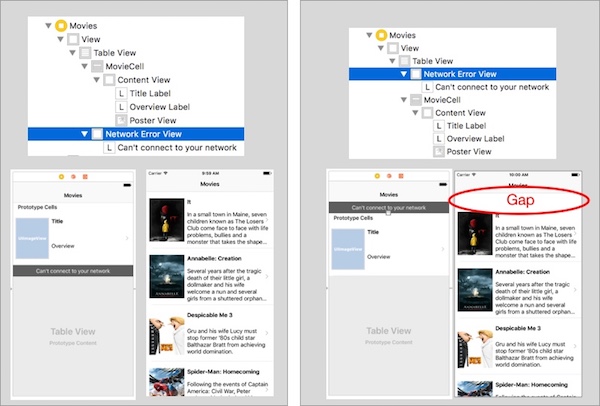Click the Overview Label 'L' icon in right outline
This screenshot has width=600, height=406.
(x=439, y=139)
